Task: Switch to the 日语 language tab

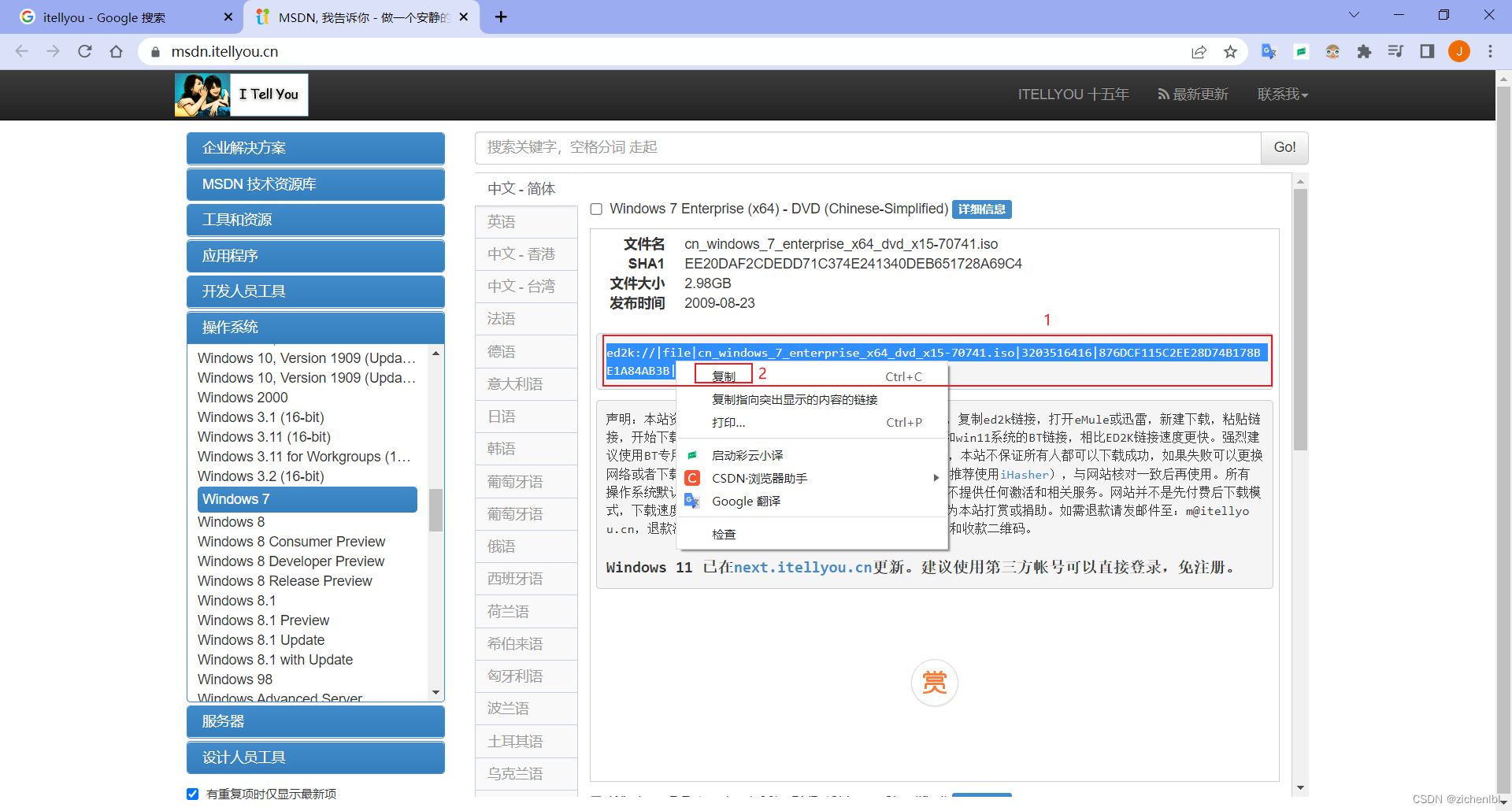Action: 526,417
